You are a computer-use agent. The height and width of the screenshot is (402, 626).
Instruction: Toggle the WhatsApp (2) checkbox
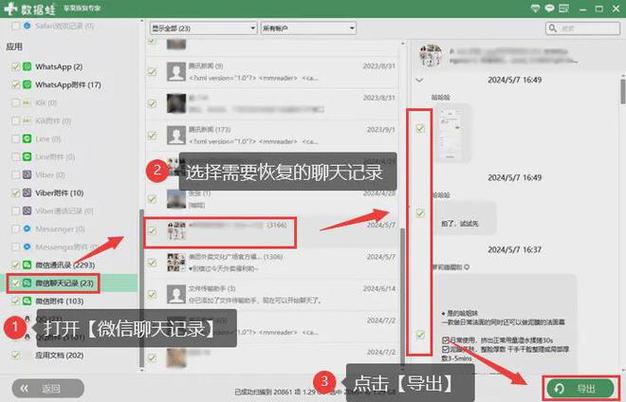tap(16, 67)
